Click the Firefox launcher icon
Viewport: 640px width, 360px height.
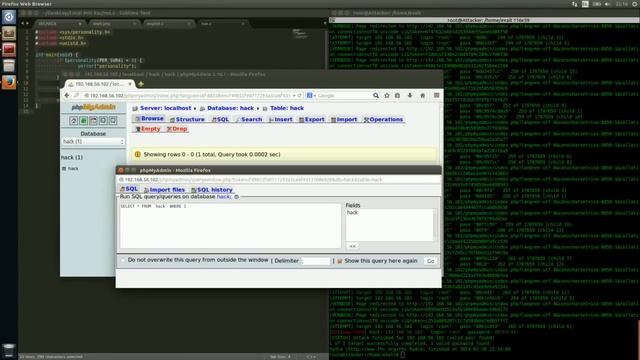point(9,82)
